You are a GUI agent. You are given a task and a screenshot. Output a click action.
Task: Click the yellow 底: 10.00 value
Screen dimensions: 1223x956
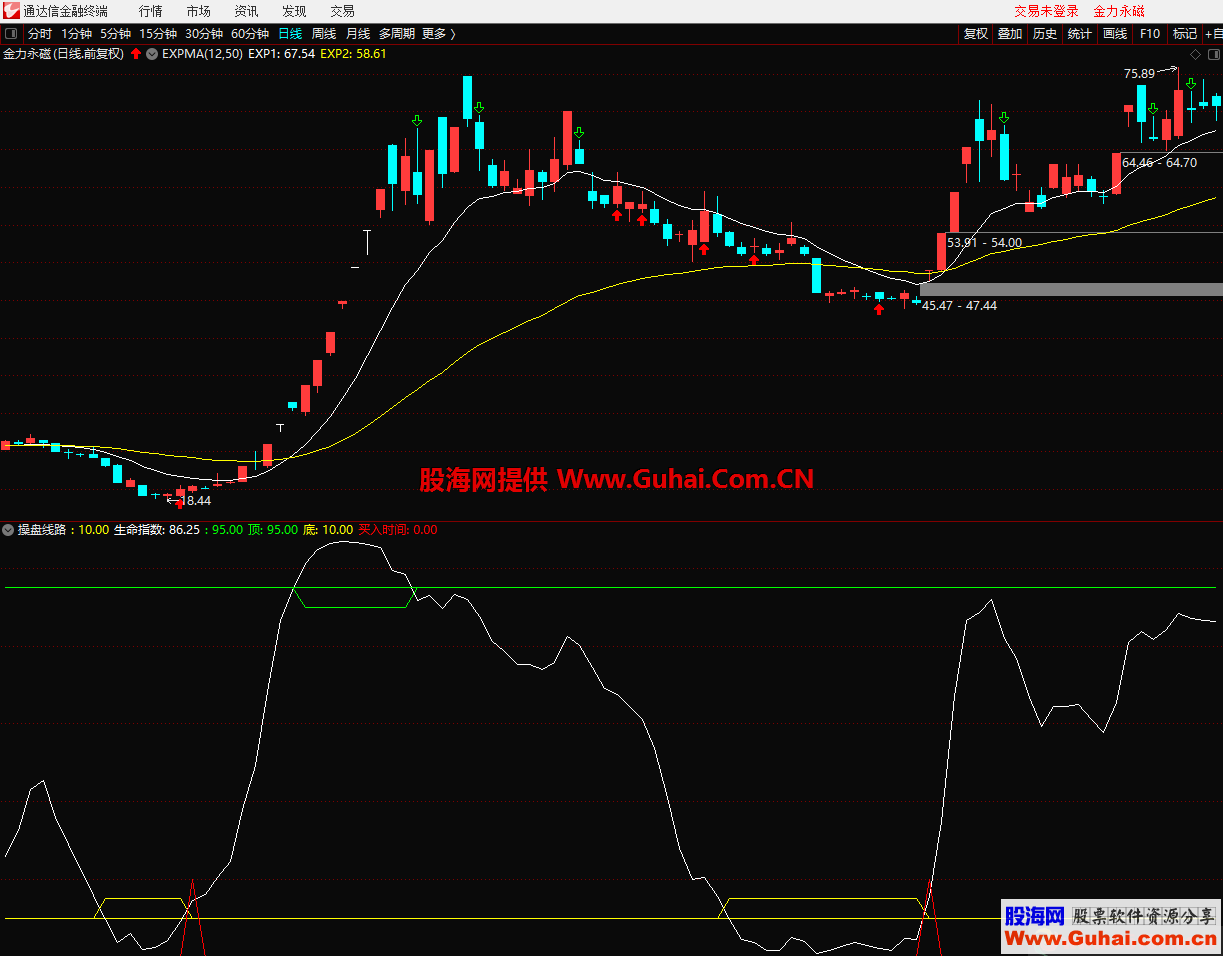[x=328, y=530]
